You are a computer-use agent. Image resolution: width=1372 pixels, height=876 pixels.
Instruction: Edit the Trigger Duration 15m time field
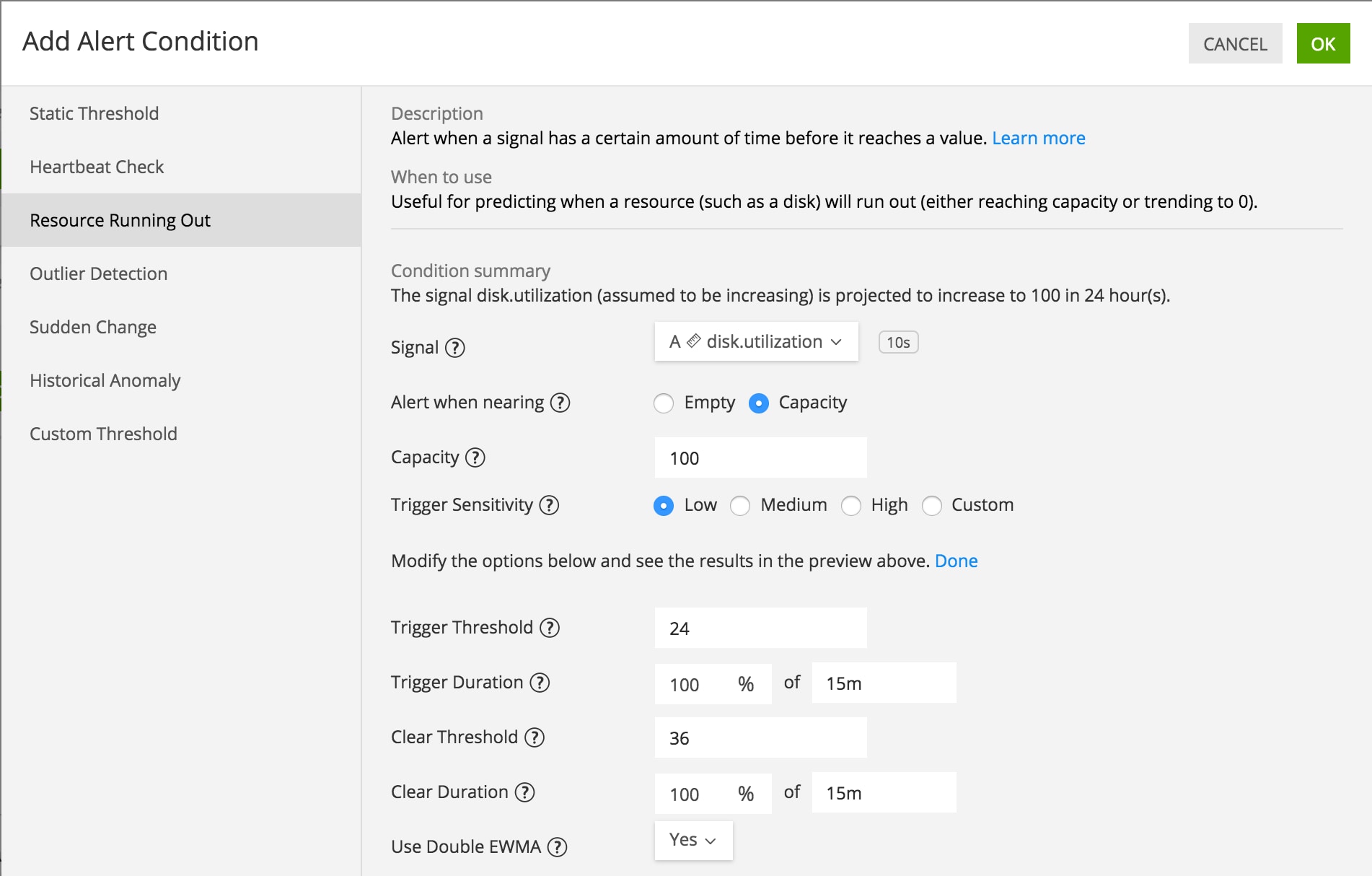click(x=884, y=683)
